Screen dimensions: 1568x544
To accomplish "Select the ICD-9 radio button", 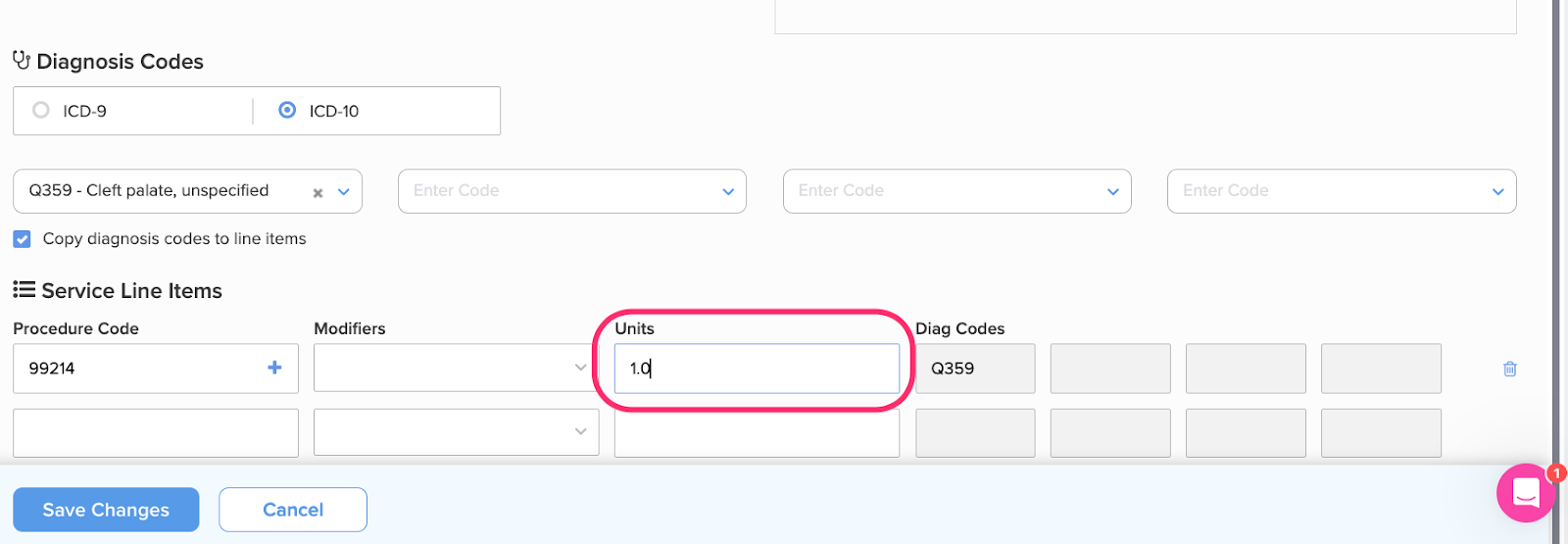I will (x=41, y=110).
